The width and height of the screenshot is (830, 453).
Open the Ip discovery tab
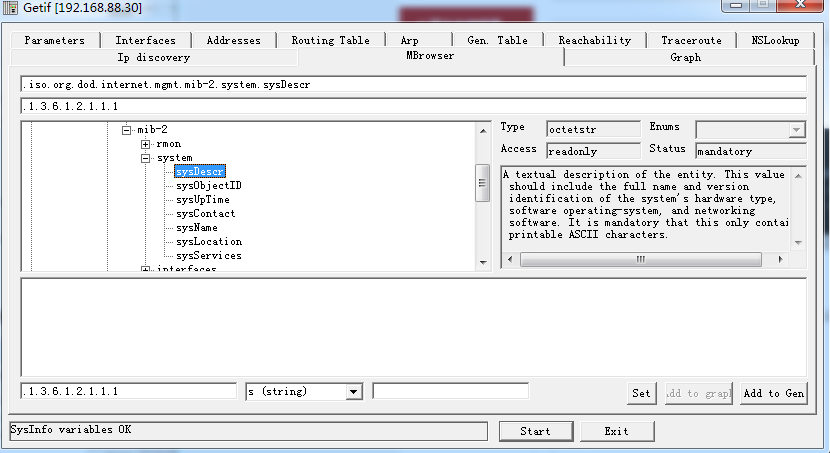pos(154,57)
